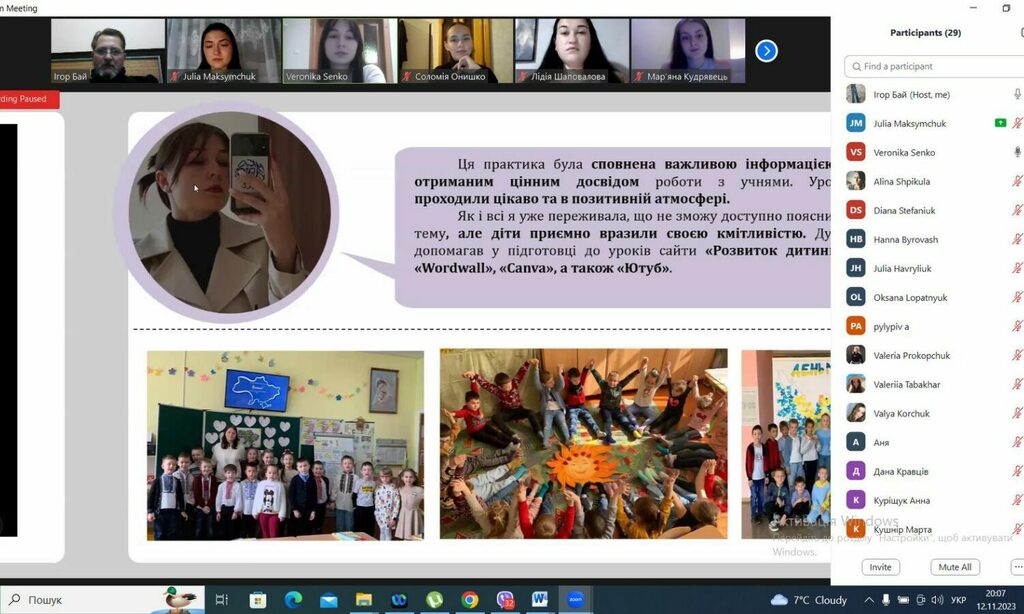Open Zoom from the taskbar
The width and height of the screenshot is (1024, 614).
(575, 600)
